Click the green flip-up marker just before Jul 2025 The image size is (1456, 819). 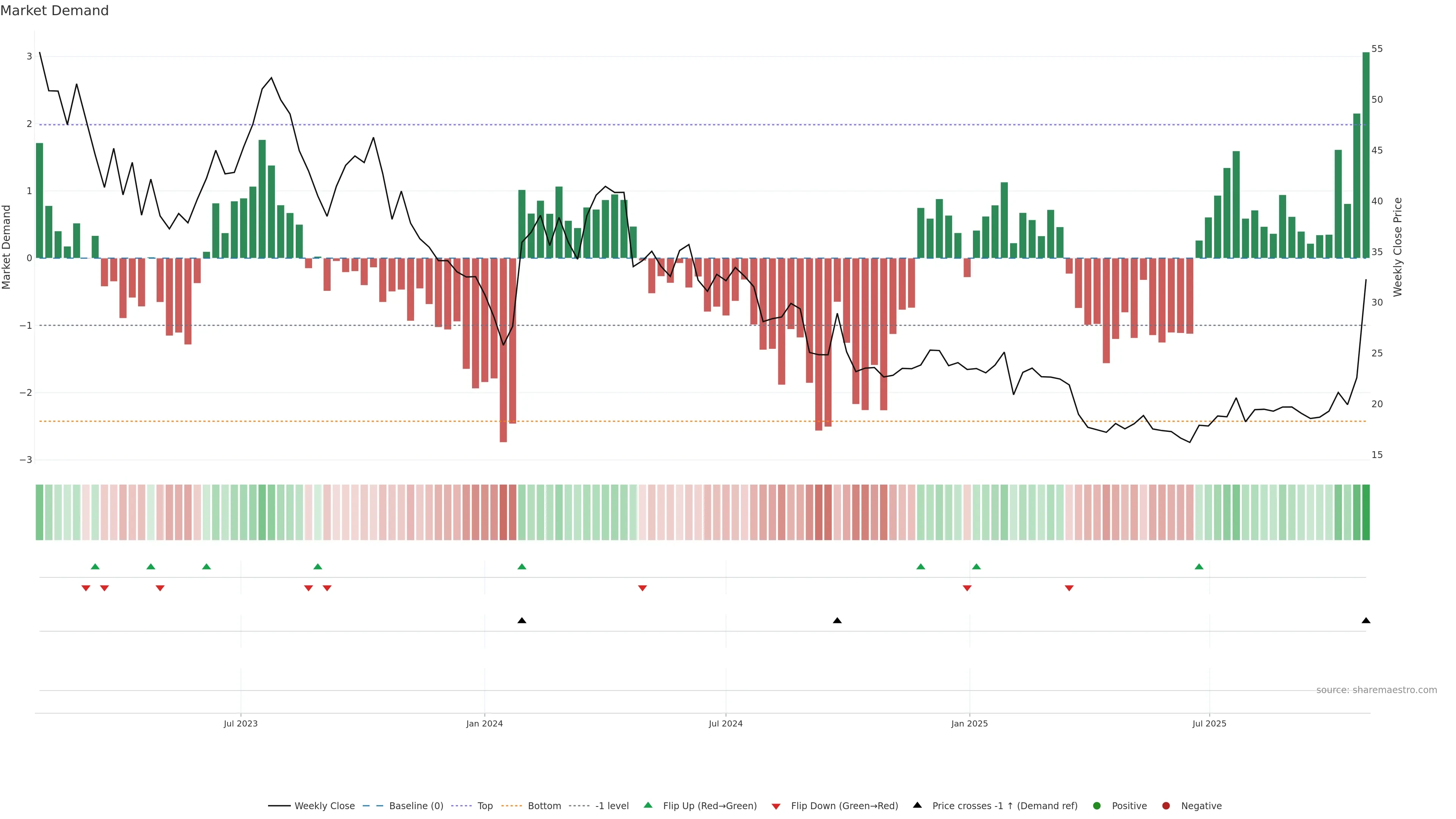pyautogui.click(x=1199, y=566)
